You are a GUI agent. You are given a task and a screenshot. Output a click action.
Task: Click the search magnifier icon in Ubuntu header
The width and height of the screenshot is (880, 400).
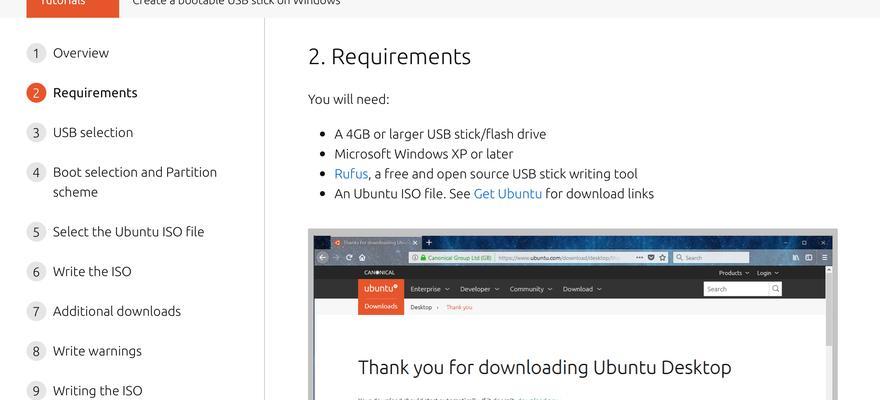(x=775, y=289)
